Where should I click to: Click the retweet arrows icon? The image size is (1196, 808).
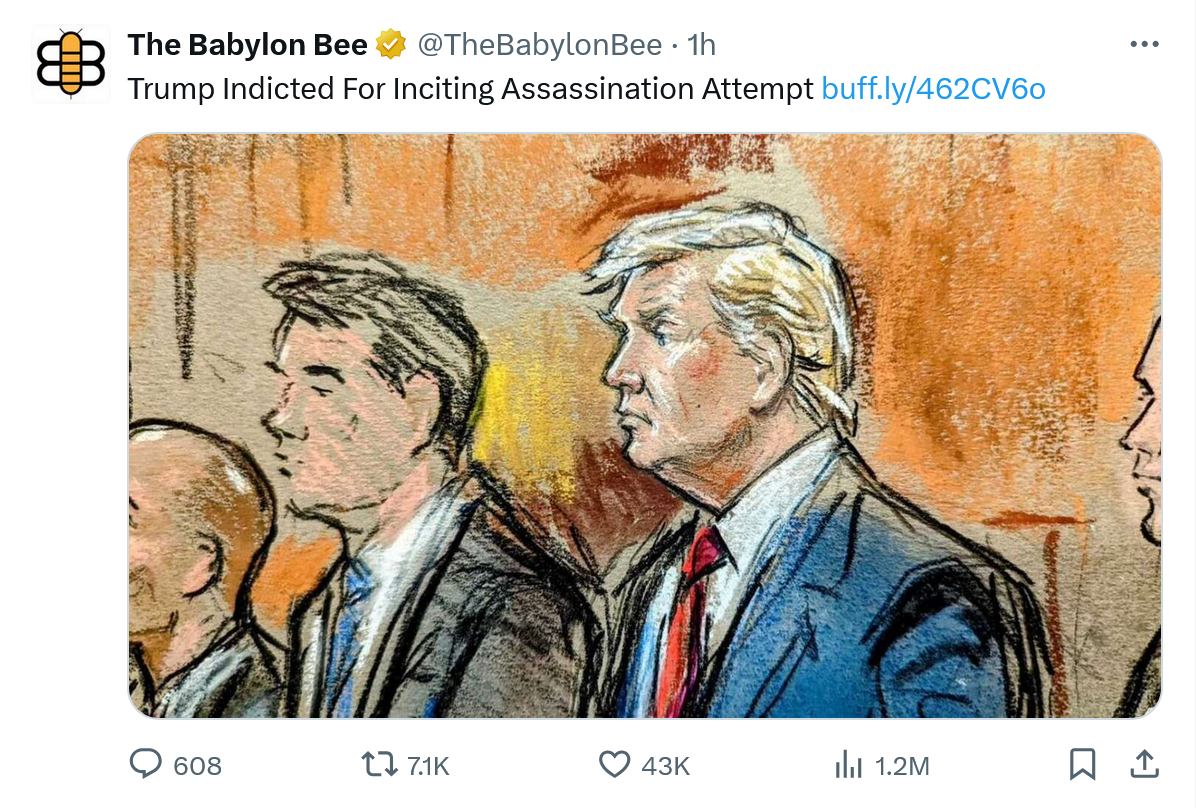379,765
